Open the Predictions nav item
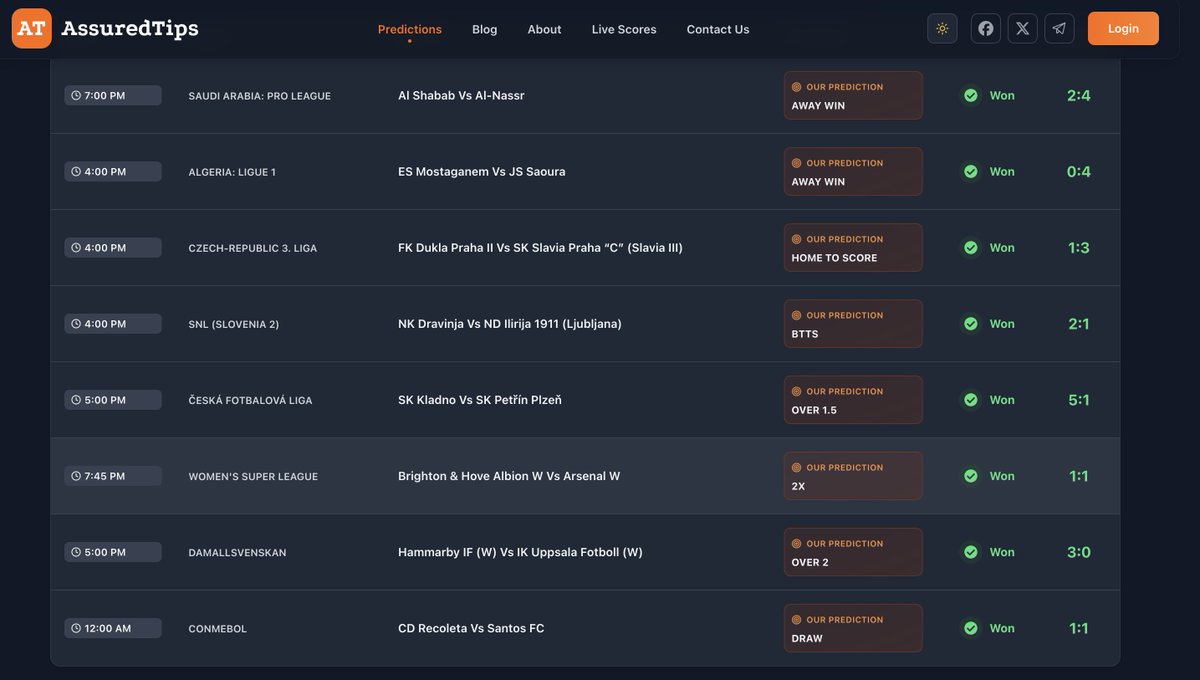Screen dimensions: 1200x680 click(410, 29)
